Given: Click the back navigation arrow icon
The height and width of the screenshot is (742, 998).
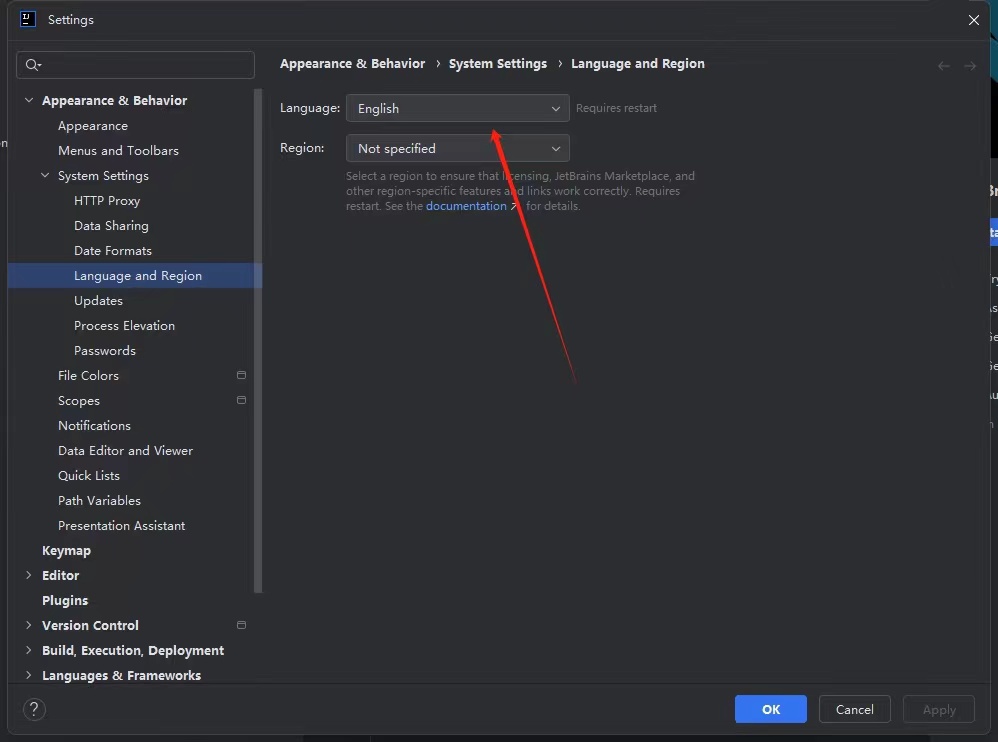Looking at the screenshot, I should tap(943, 66).
